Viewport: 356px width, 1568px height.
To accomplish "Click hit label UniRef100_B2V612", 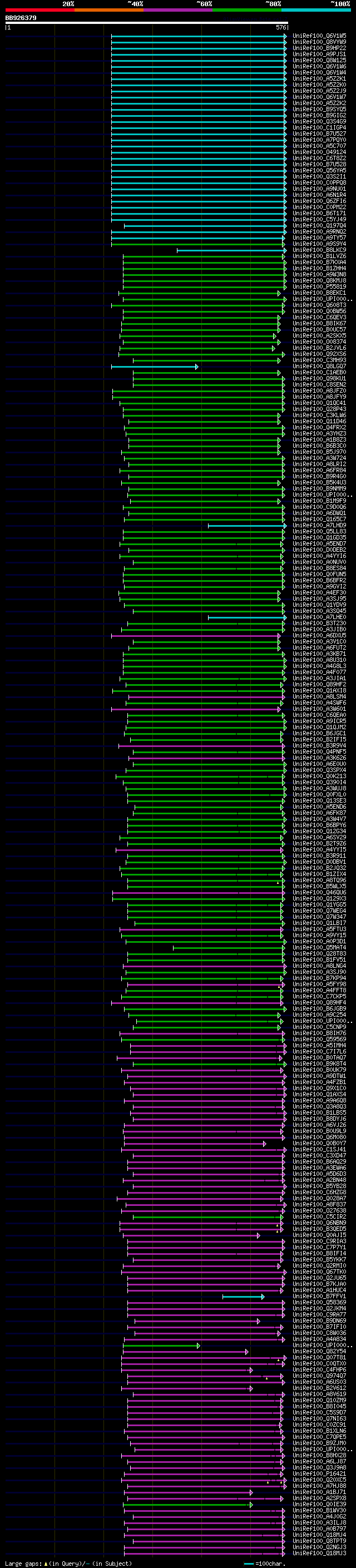I will [x=319, y=1388].
